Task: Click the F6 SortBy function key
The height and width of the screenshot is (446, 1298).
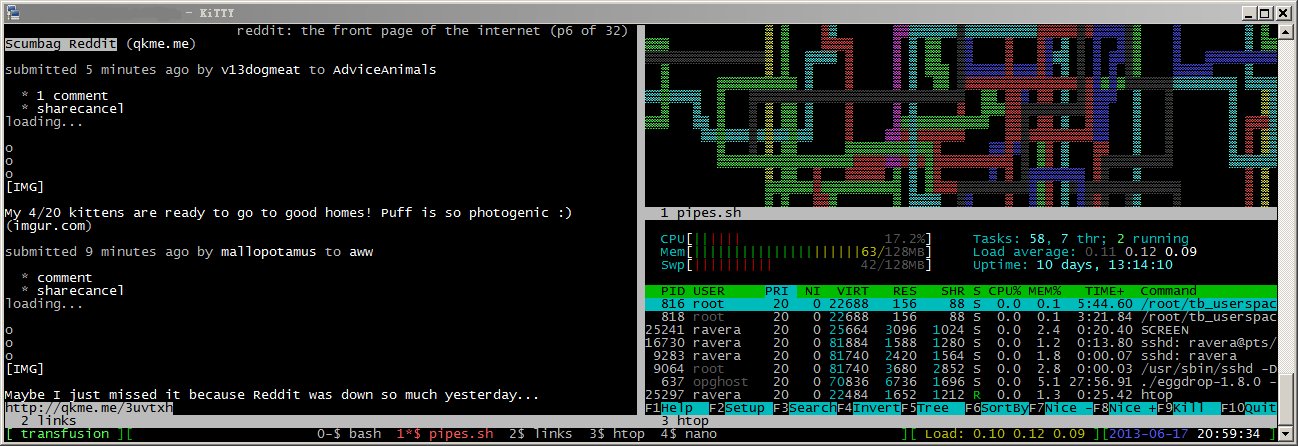Action: 996,408
